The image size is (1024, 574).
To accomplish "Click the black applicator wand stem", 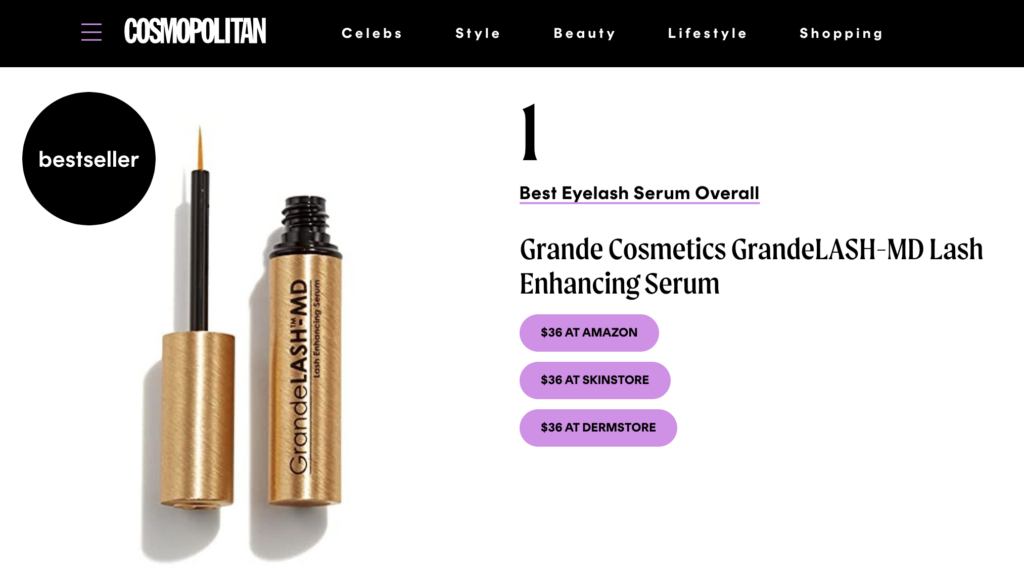I will 200,251.
